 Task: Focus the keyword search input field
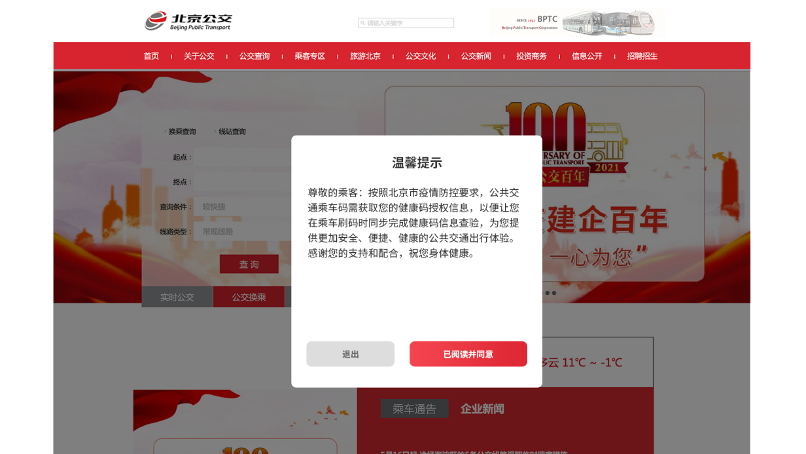pyautogui.click(x=409, y=22)
